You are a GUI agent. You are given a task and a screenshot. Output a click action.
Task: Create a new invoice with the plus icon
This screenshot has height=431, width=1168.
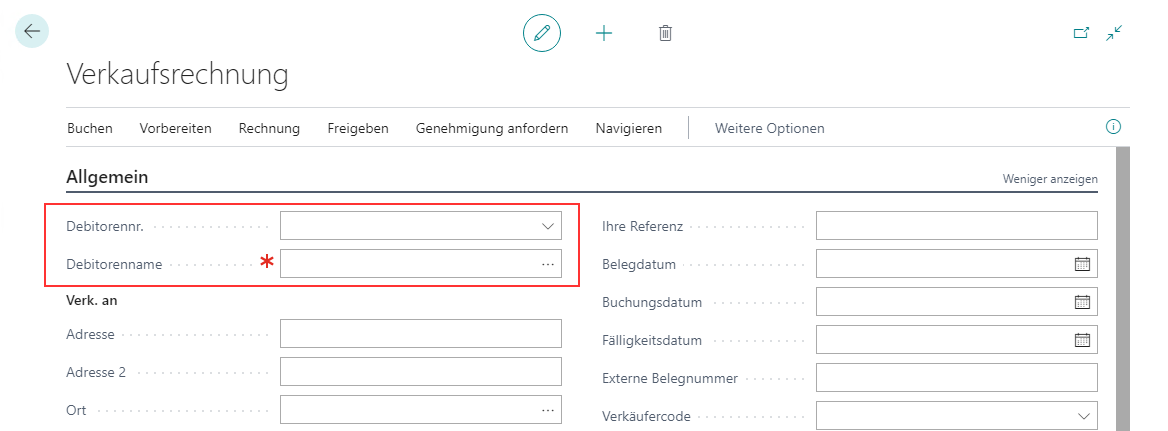pyautogui.click(x=603, y=33)
